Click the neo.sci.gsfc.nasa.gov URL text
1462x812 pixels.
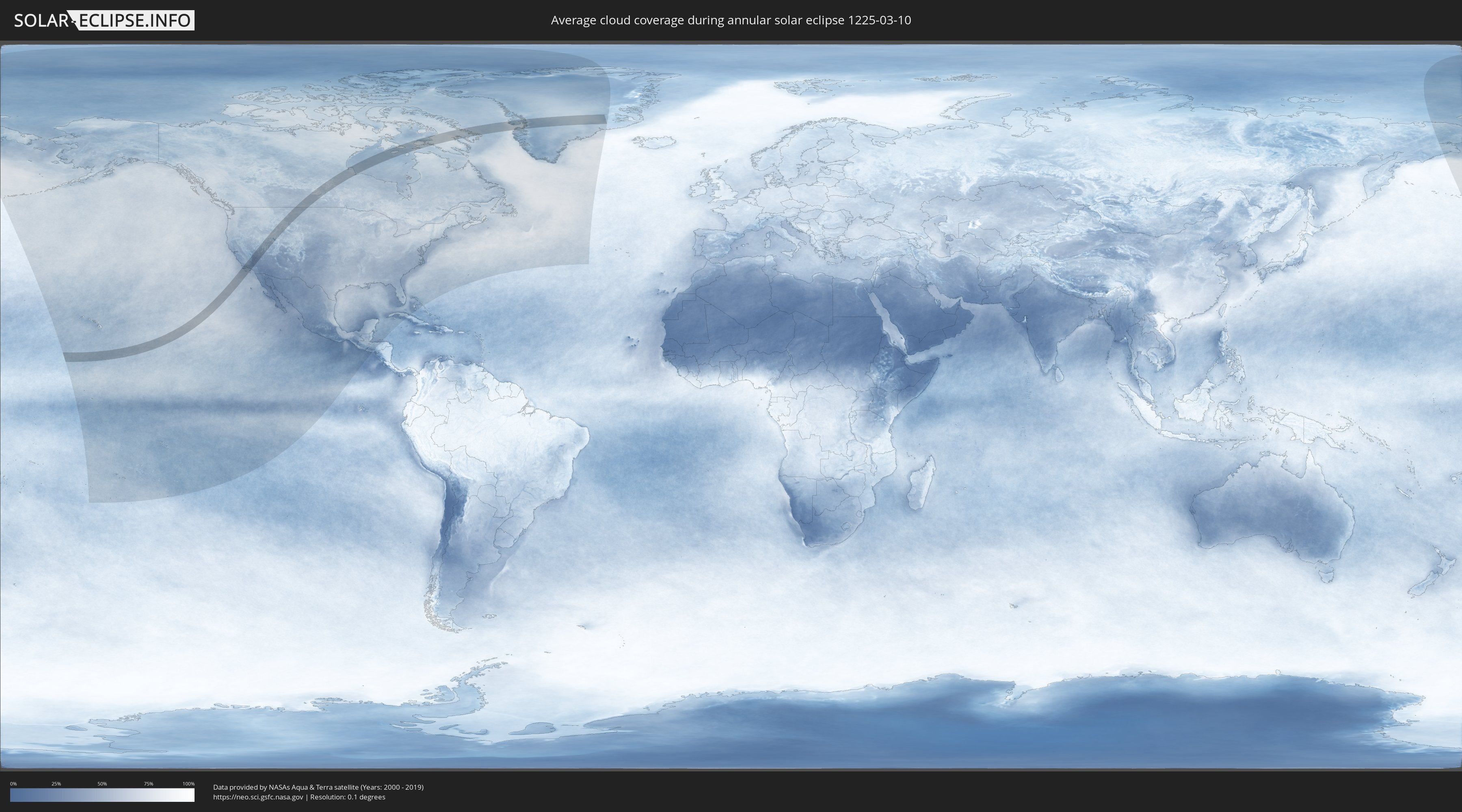(258, 797)
